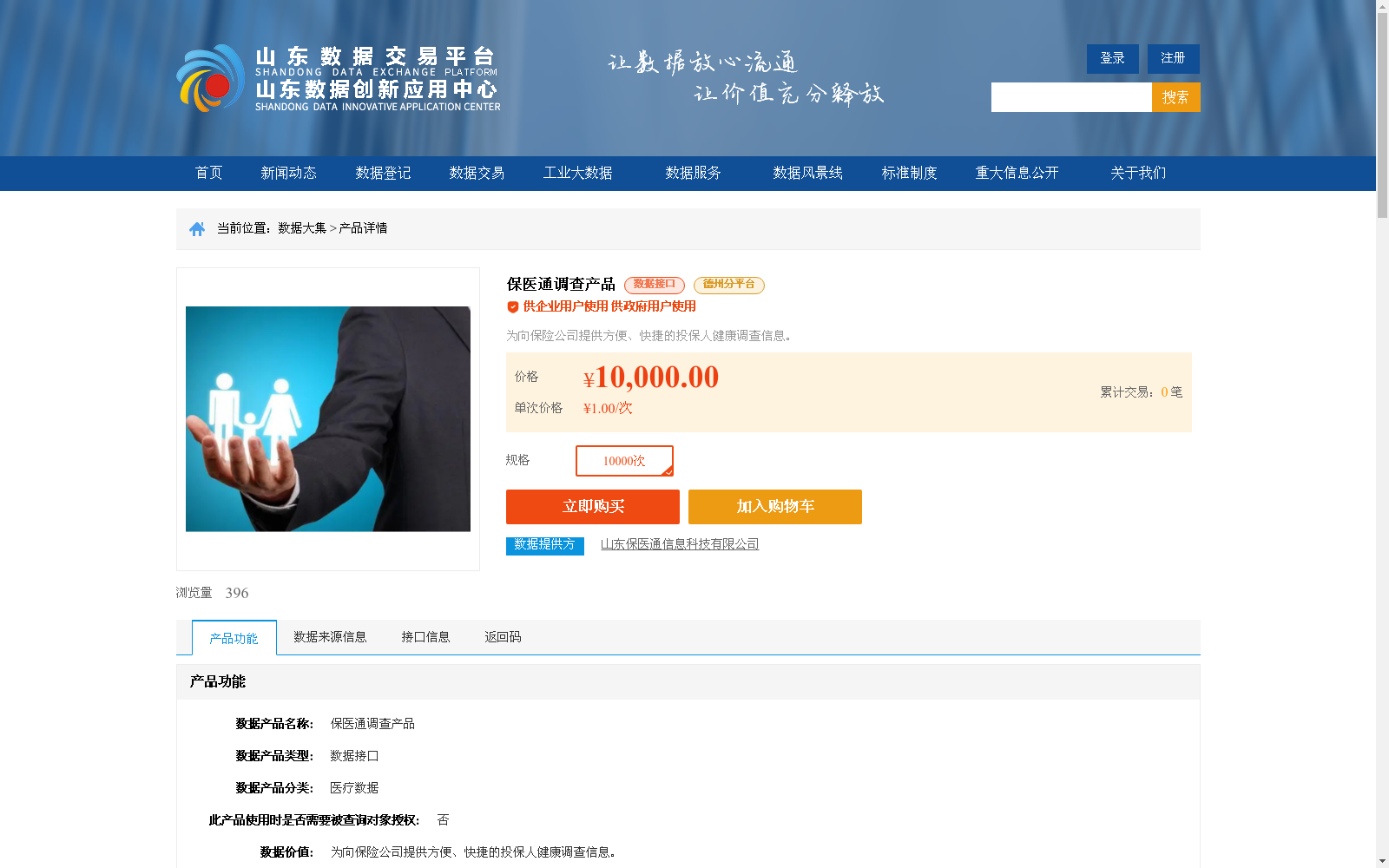This screenshot has width=1389, height=868.
Task: Open 山东保医通信息科技有限公司 provider link
Action: pyautogui.click(x=680, y=544)
